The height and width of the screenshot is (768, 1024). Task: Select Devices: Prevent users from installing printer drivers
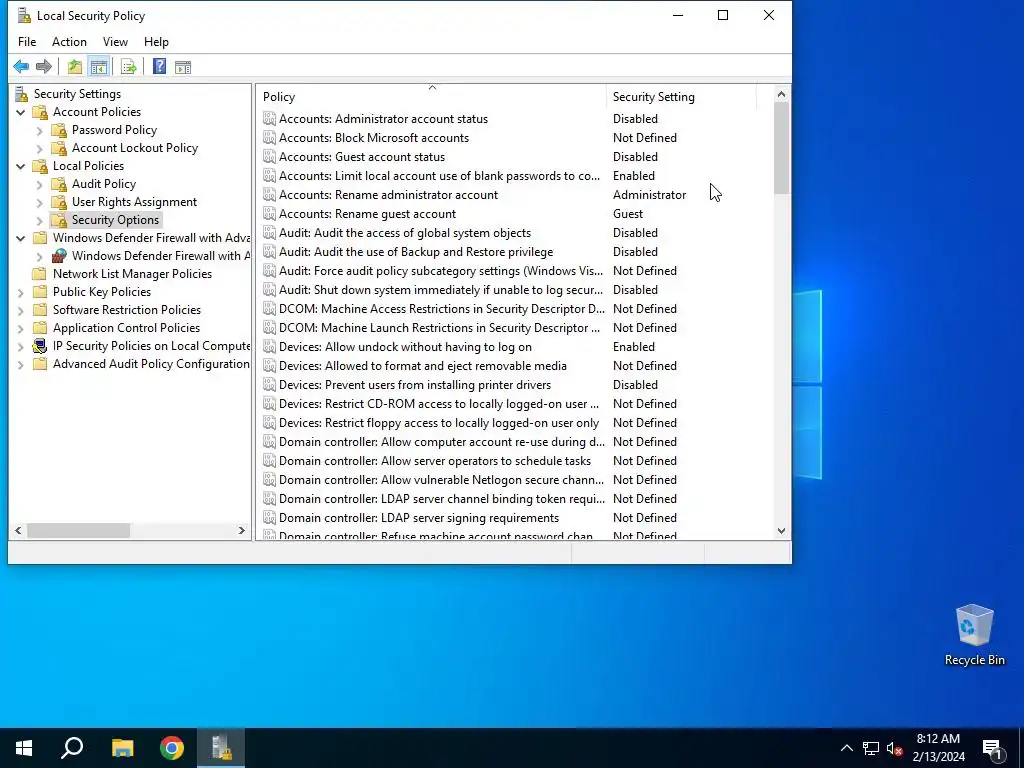click(x=415, y=385)
